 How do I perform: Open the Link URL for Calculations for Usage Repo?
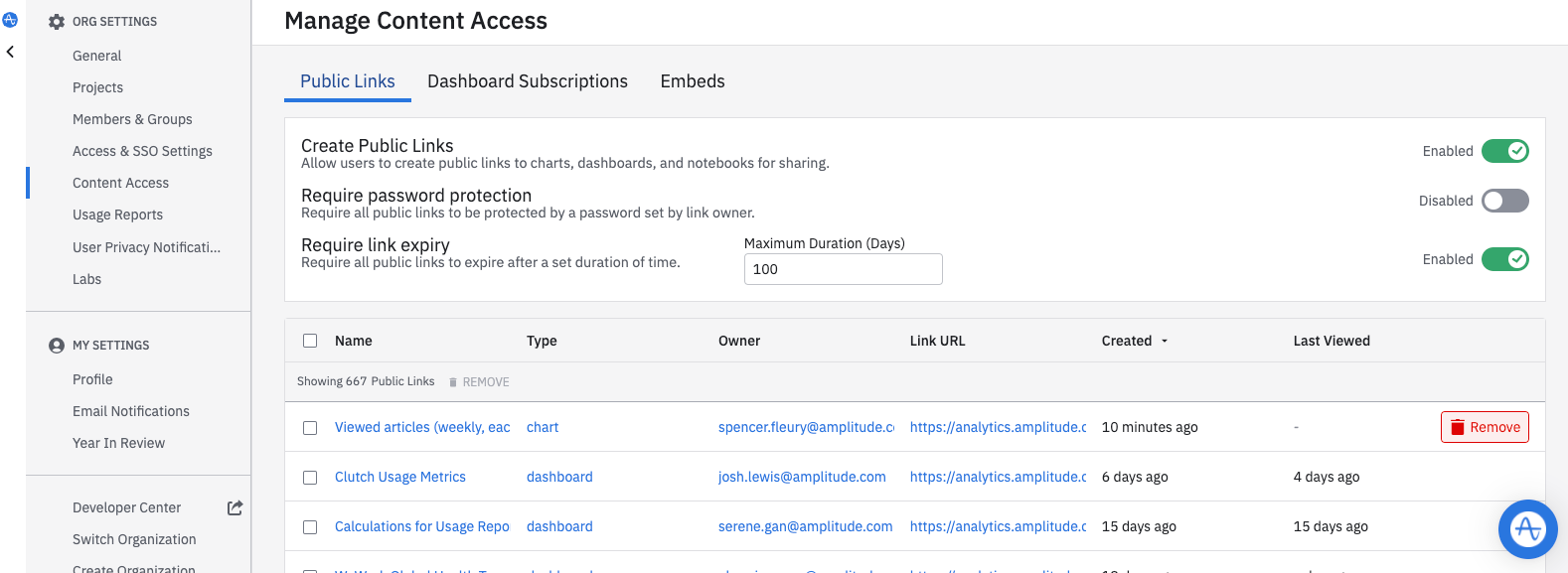[x=999, y=526]
